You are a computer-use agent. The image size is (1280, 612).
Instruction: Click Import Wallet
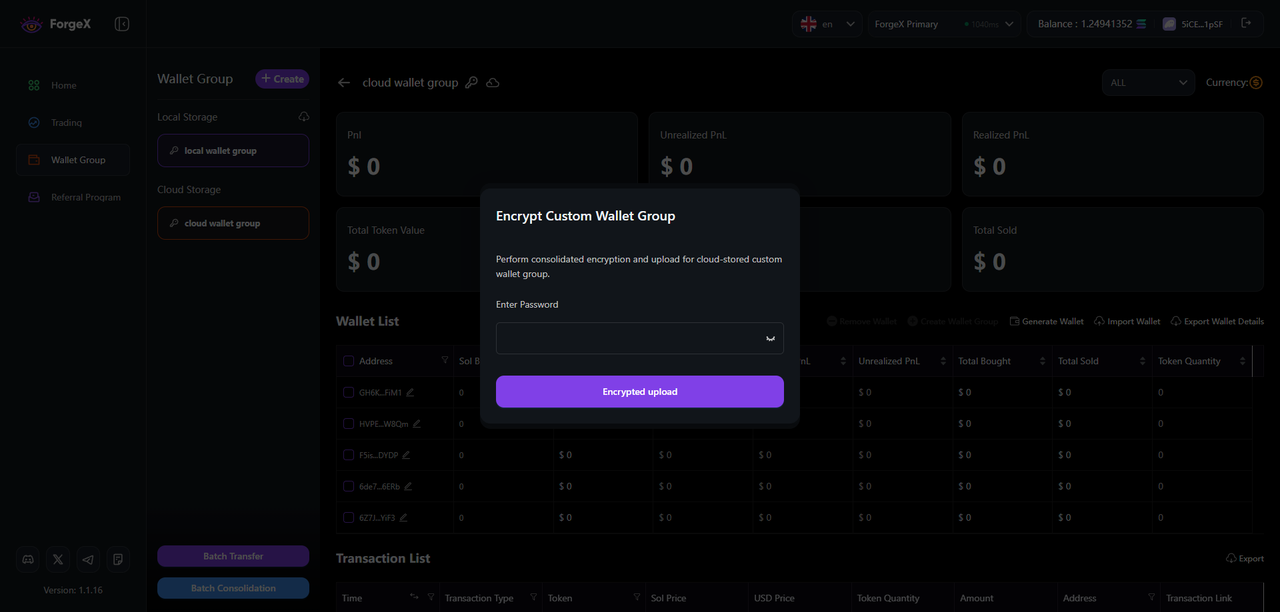pos(1127,322)
